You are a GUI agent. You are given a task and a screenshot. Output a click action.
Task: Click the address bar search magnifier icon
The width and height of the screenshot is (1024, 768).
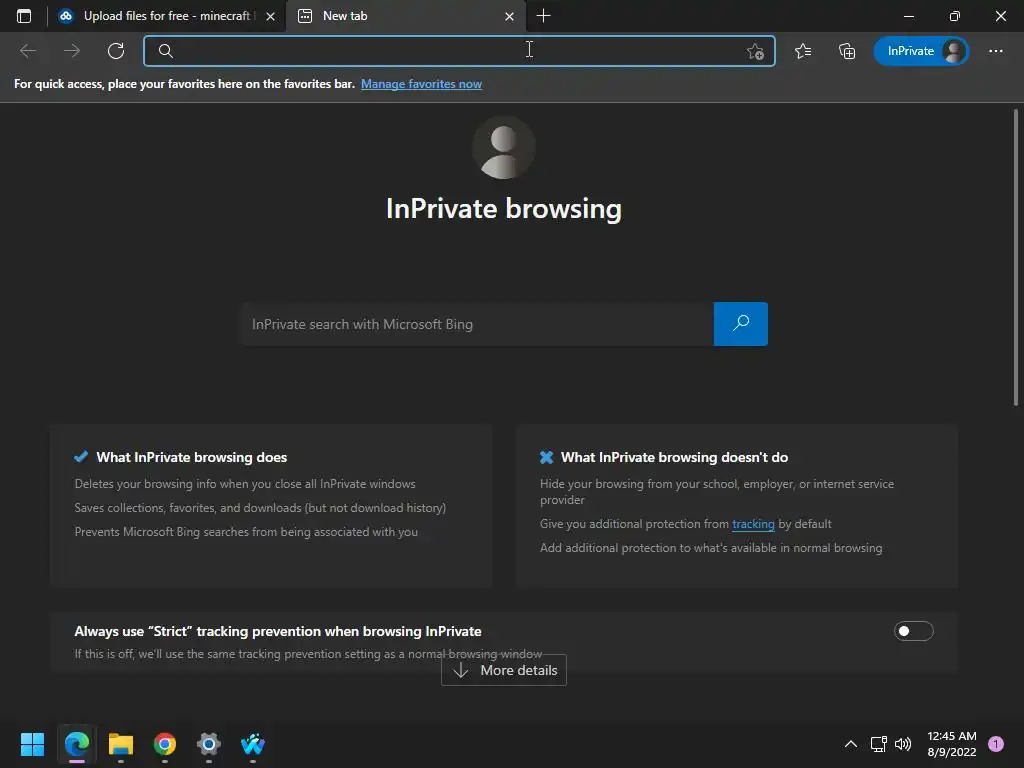[166, 51]
